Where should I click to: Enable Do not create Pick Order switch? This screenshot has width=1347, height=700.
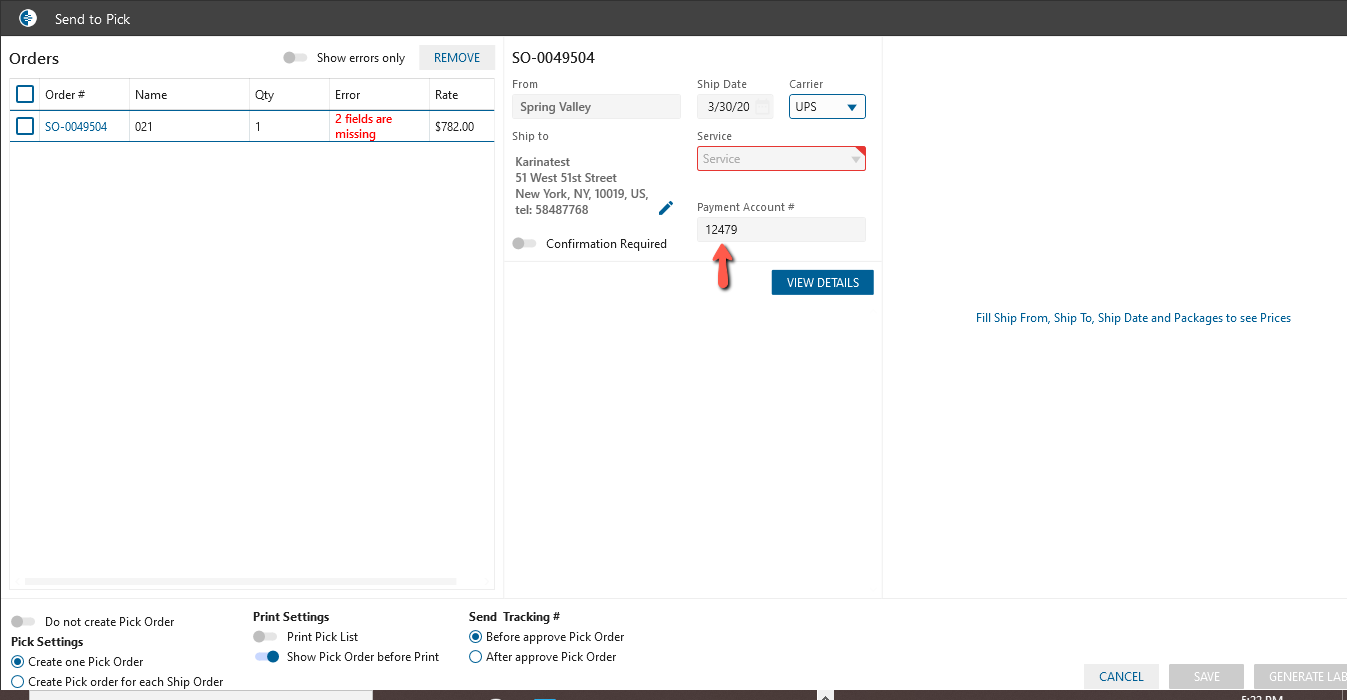click(x=23, y=622)
